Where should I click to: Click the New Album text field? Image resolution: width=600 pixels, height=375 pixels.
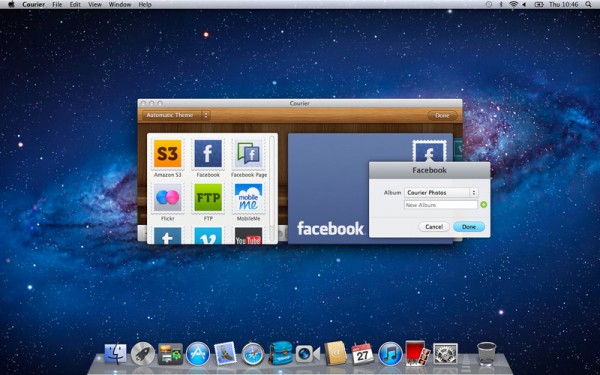441,205
